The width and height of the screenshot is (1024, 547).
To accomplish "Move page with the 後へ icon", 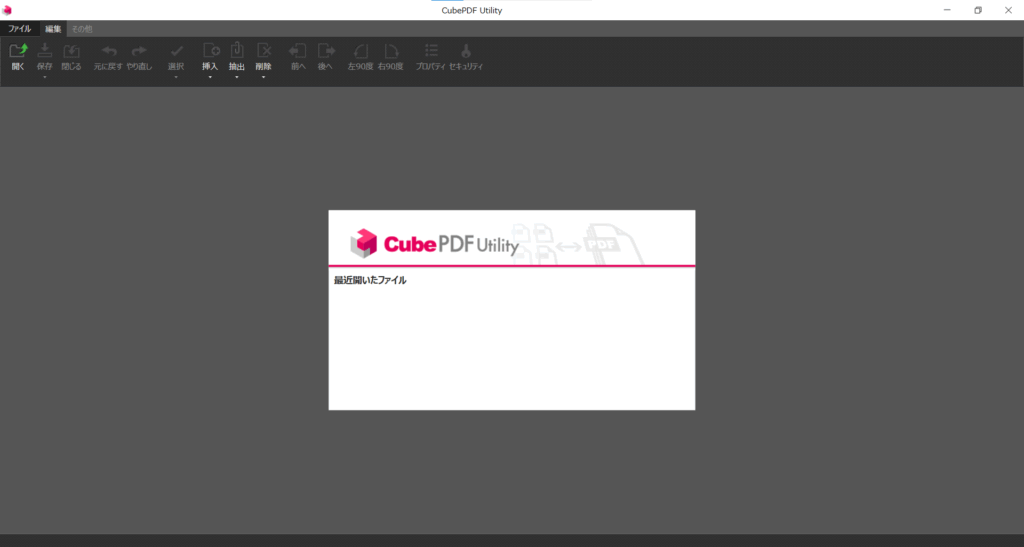I will point(325,51).
